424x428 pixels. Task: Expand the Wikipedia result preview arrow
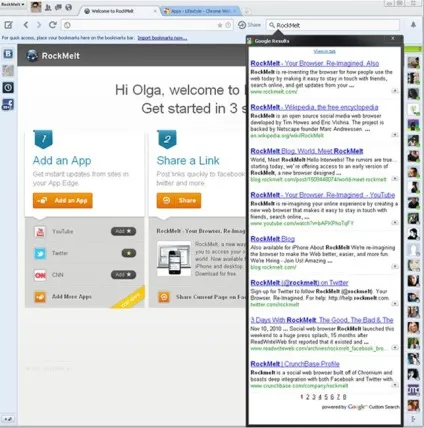[x=395, y=135]
